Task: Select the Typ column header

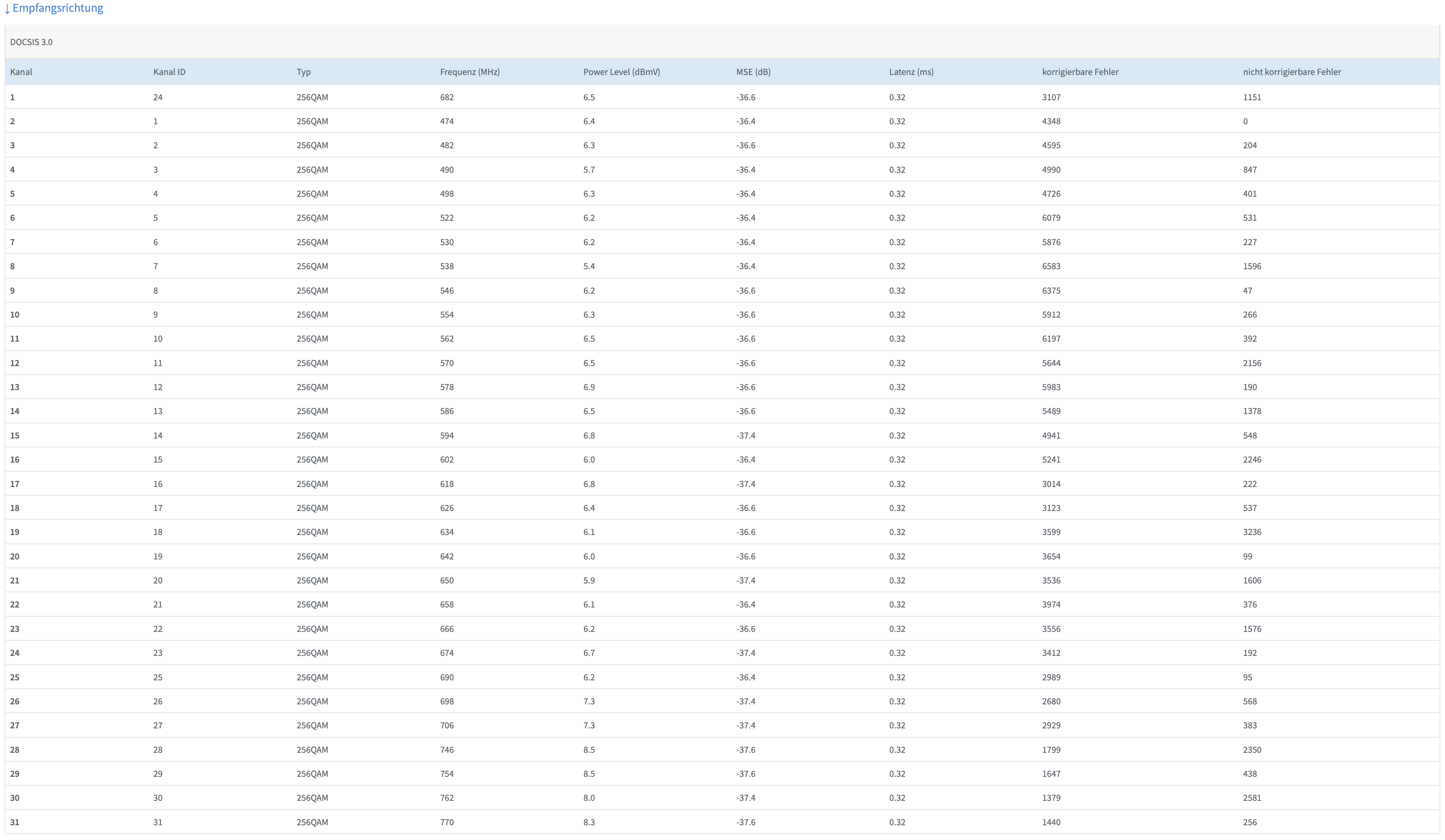Action: click(303, 72)
